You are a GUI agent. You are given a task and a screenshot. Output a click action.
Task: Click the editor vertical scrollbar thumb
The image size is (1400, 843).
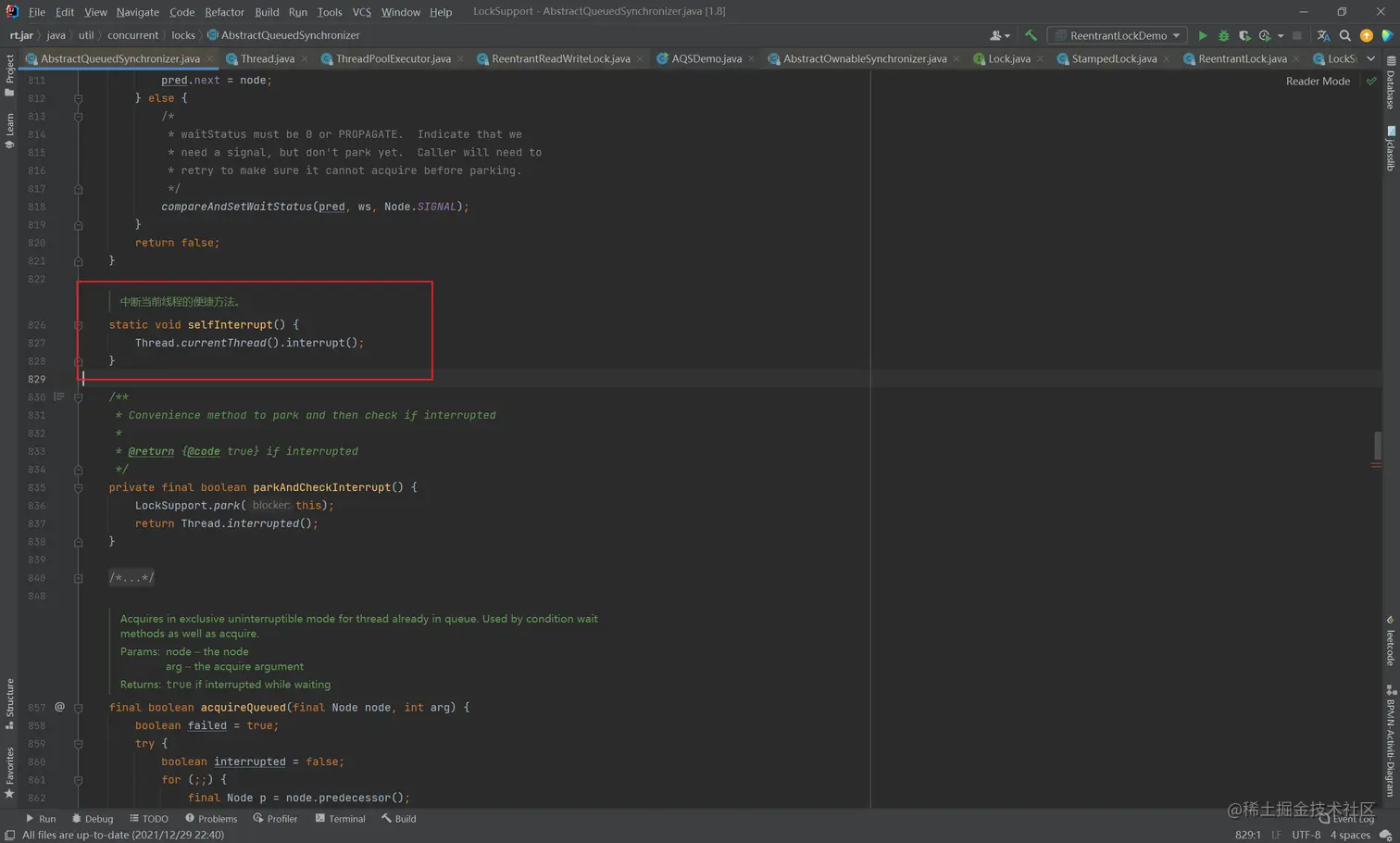pos(1377,445)
